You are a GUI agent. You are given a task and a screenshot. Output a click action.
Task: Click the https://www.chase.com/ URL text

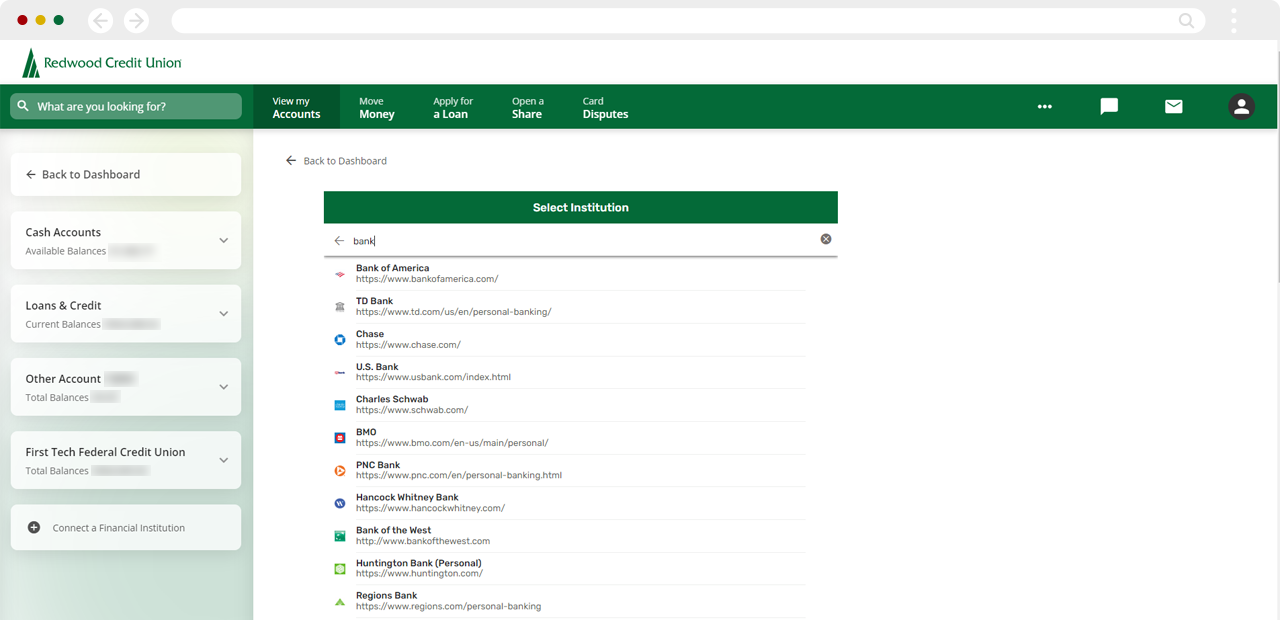click(408, 345)
